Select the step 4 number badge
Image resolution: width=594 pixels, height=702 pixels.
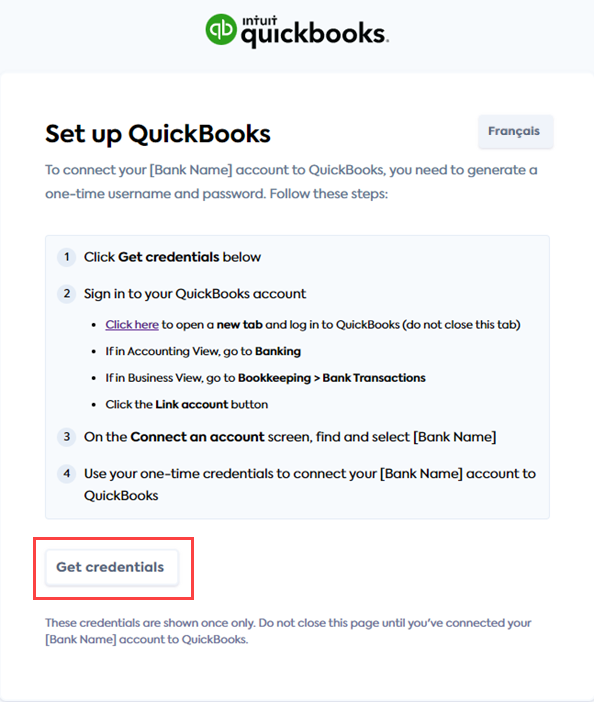pyautogui.click(x=67, y=473)
